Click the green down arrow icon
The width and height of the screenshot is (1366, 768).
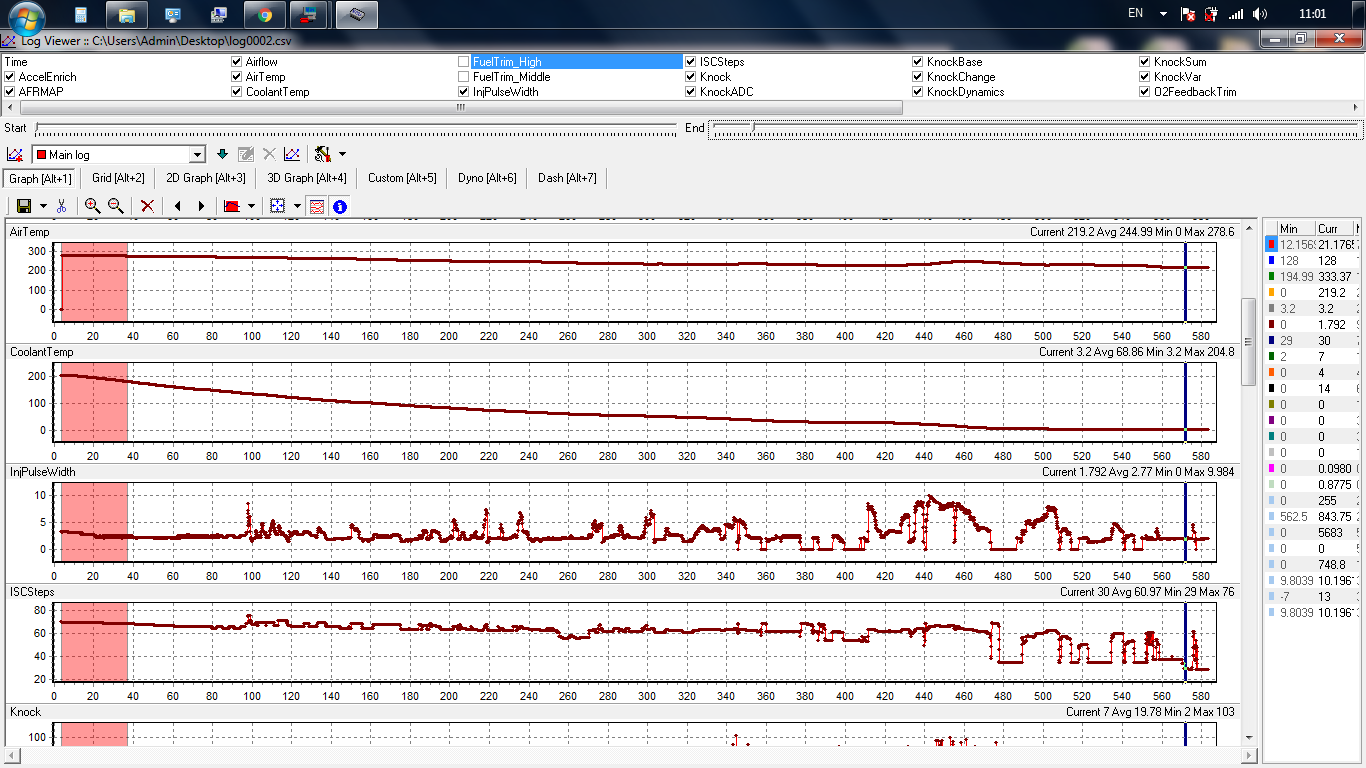click(222, 154)
